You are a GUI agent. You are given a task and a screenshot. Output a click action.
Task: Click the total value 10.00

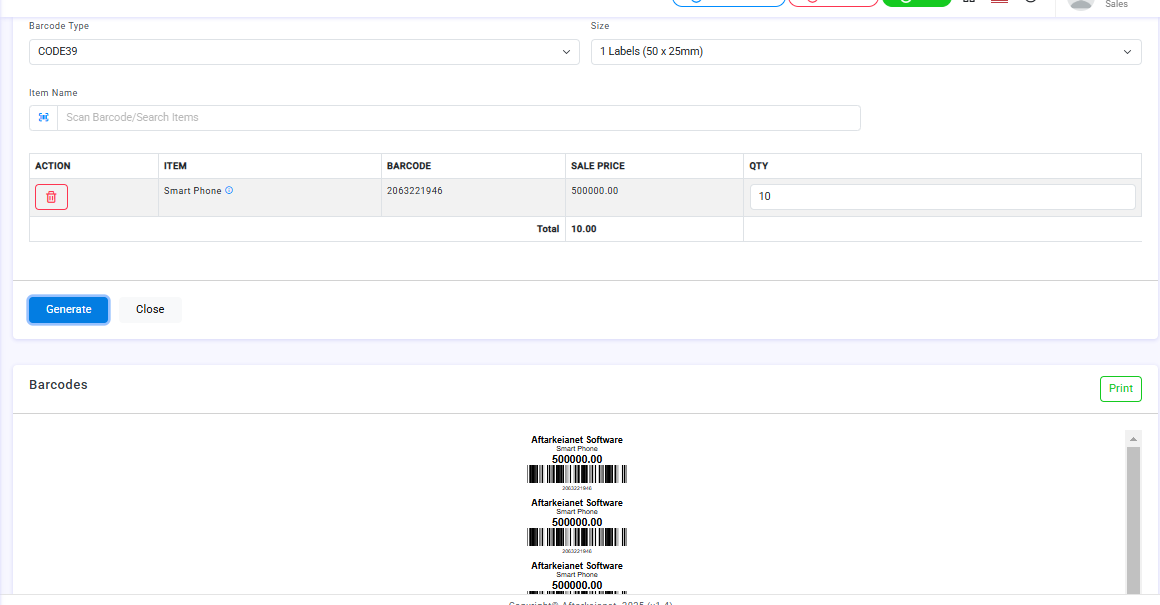click(x=584, y=229)
